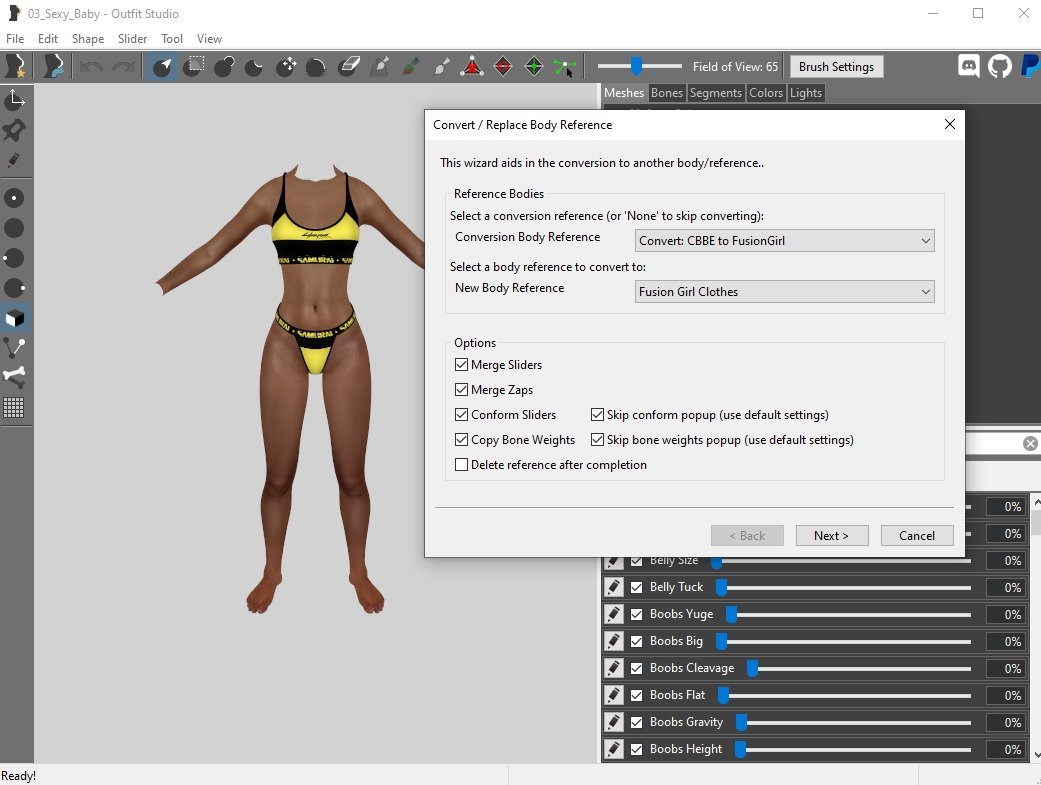Uncheck the Merge Sliders option
The image size is (1041, 785).
tap(461, 365)
